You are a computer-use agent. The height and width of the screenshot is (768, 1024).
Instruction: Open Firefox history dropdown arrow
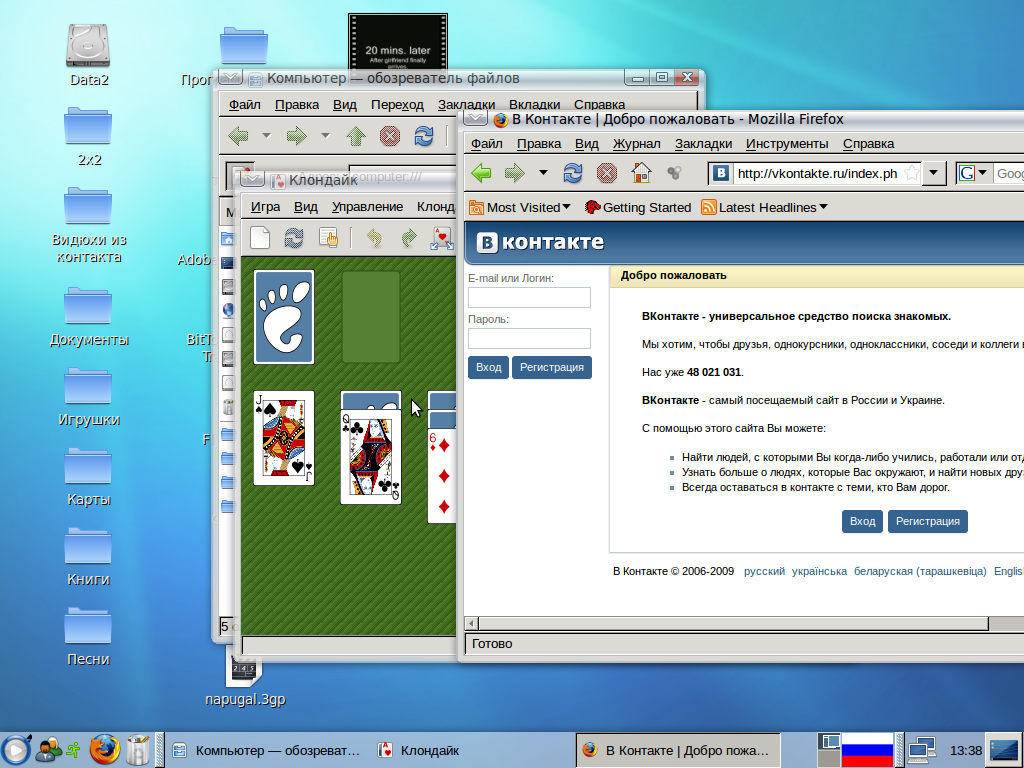(543, 173)
